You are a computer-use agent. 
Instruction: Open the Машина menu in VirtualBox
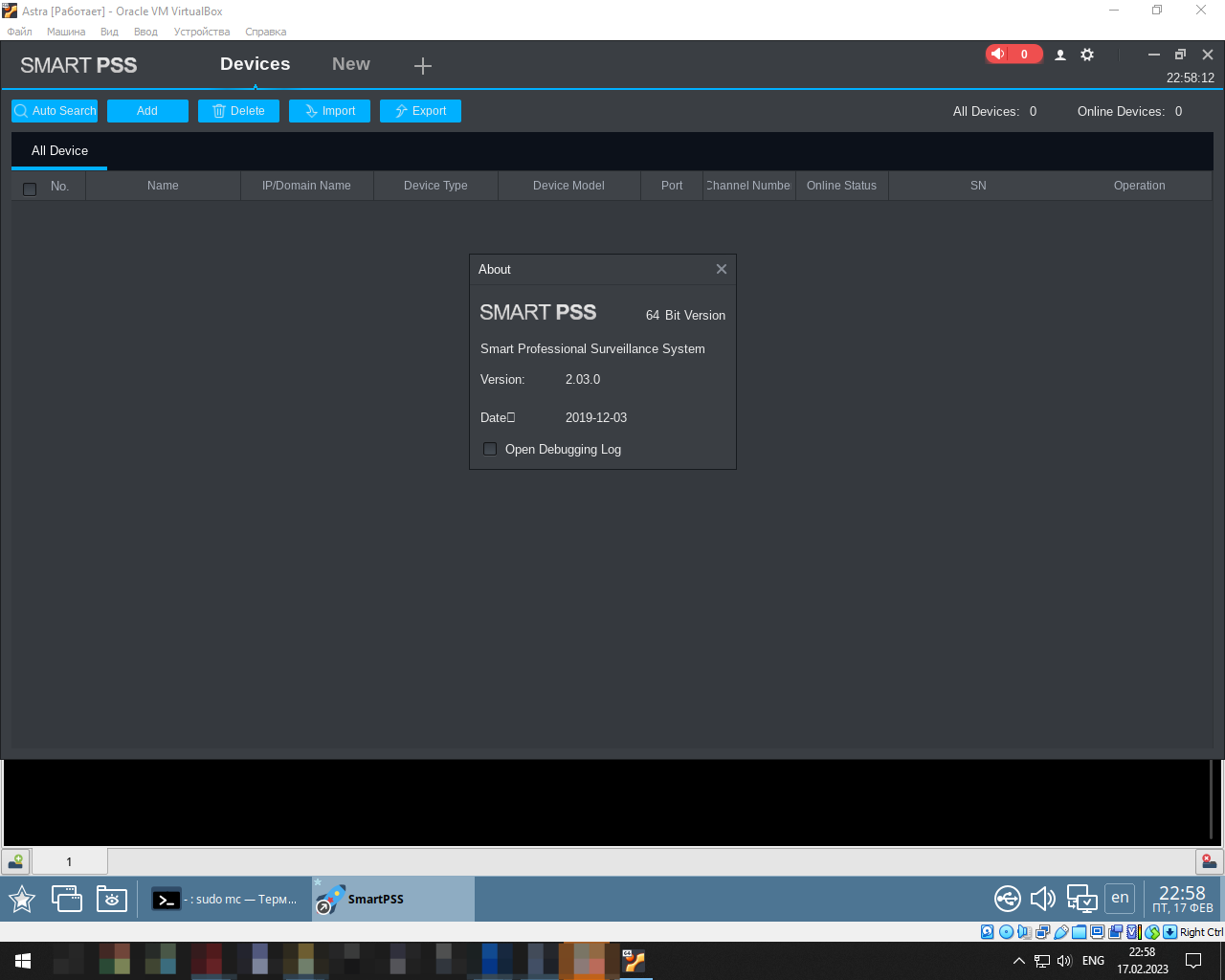66,32
